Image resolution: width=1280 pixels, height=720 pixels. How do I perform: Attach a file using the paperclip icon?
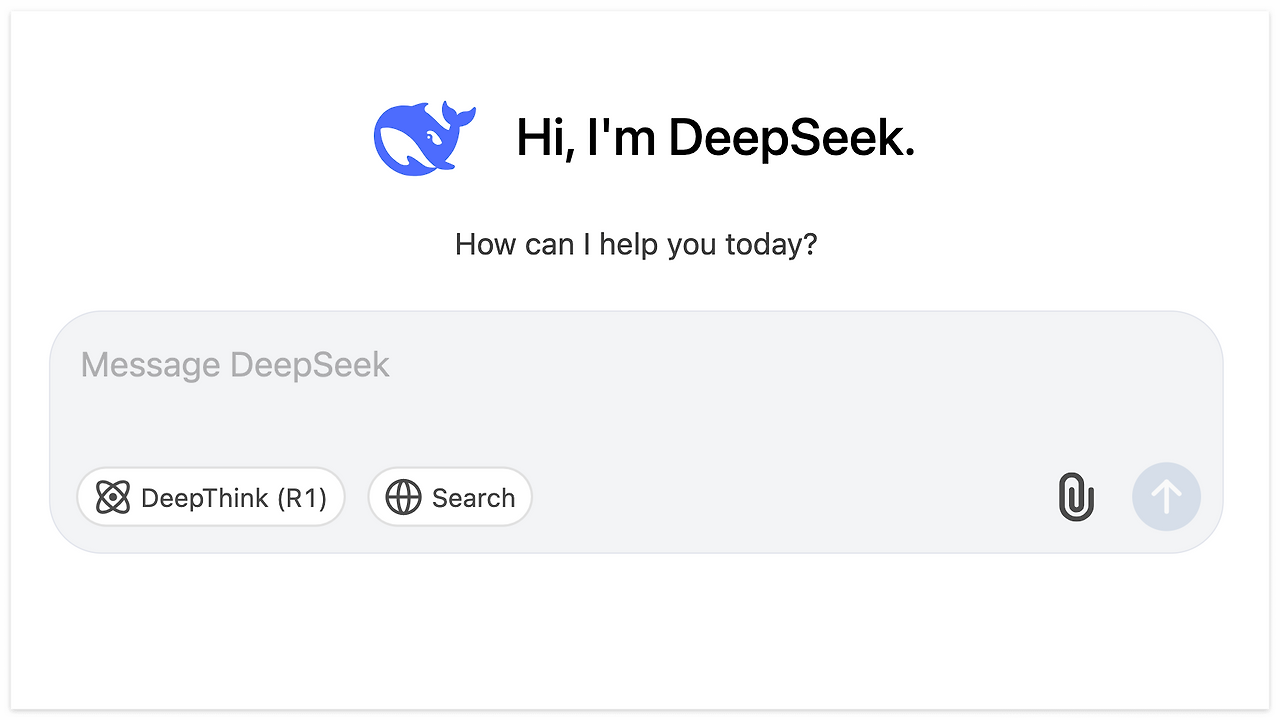click(1076, 497)
